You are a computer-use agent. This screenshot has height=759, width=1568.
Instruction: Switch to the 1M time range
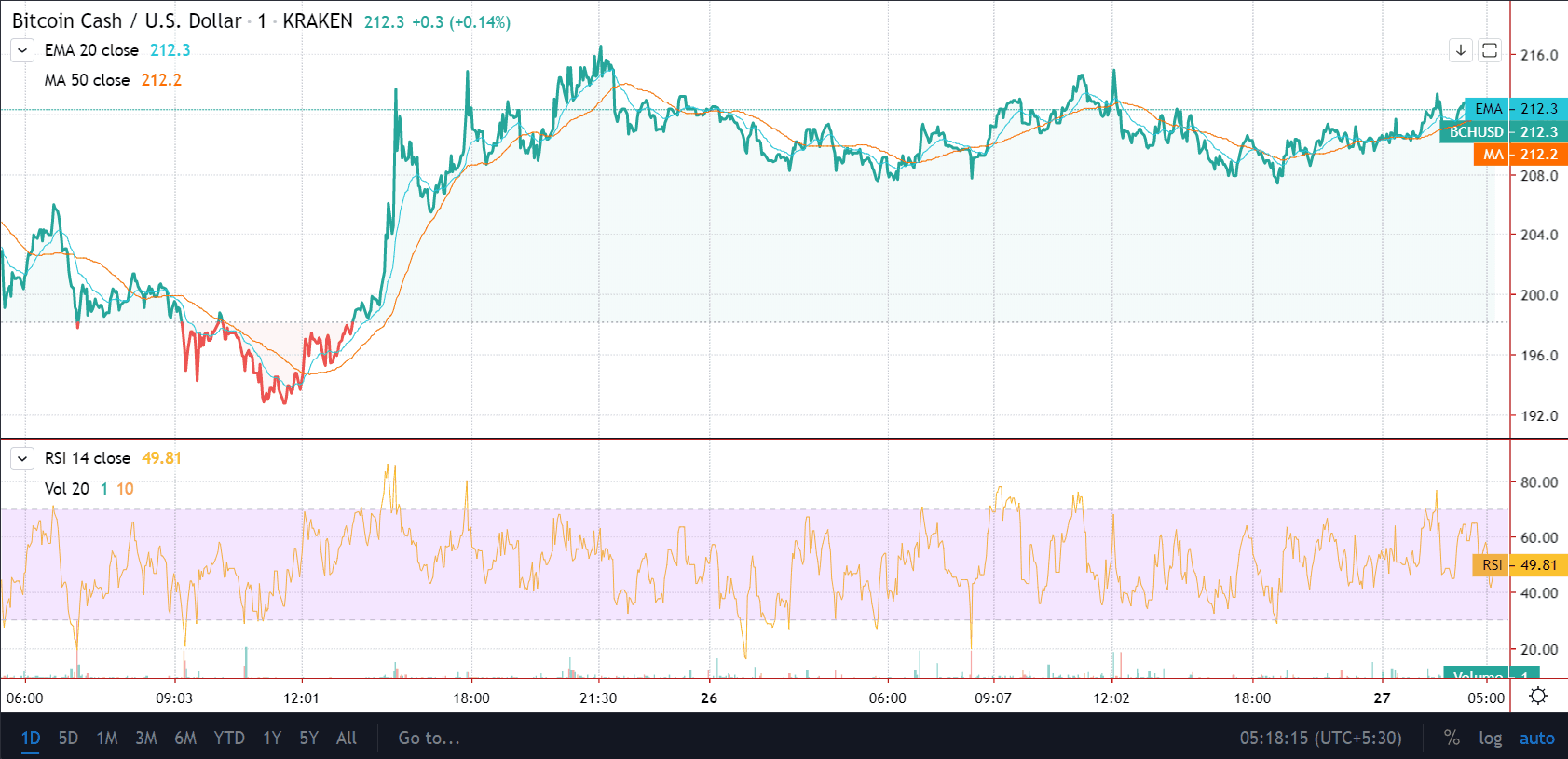click(x=107, y=739)
